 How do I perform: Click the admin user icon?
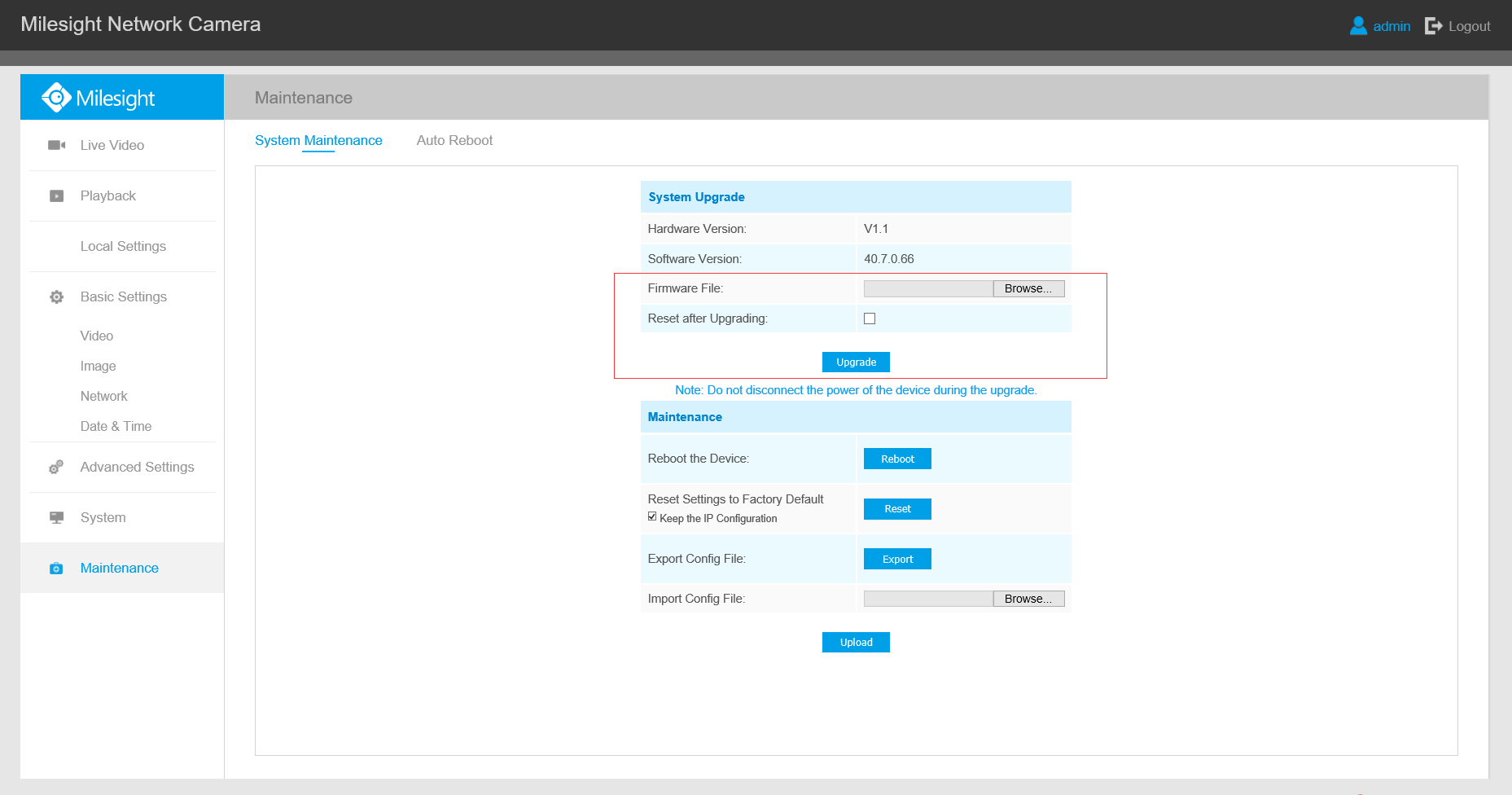point(1358,26)
